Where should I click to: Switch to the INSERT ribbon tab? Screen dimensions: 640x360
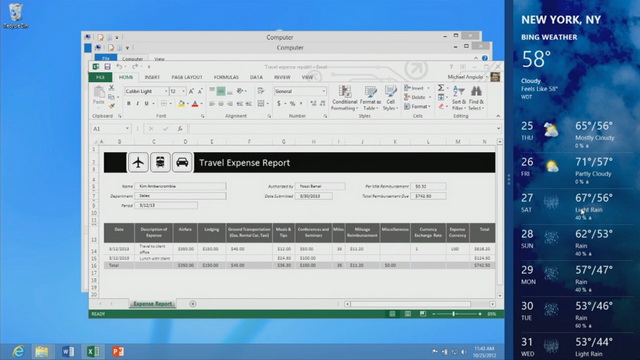tap(152, 77)
